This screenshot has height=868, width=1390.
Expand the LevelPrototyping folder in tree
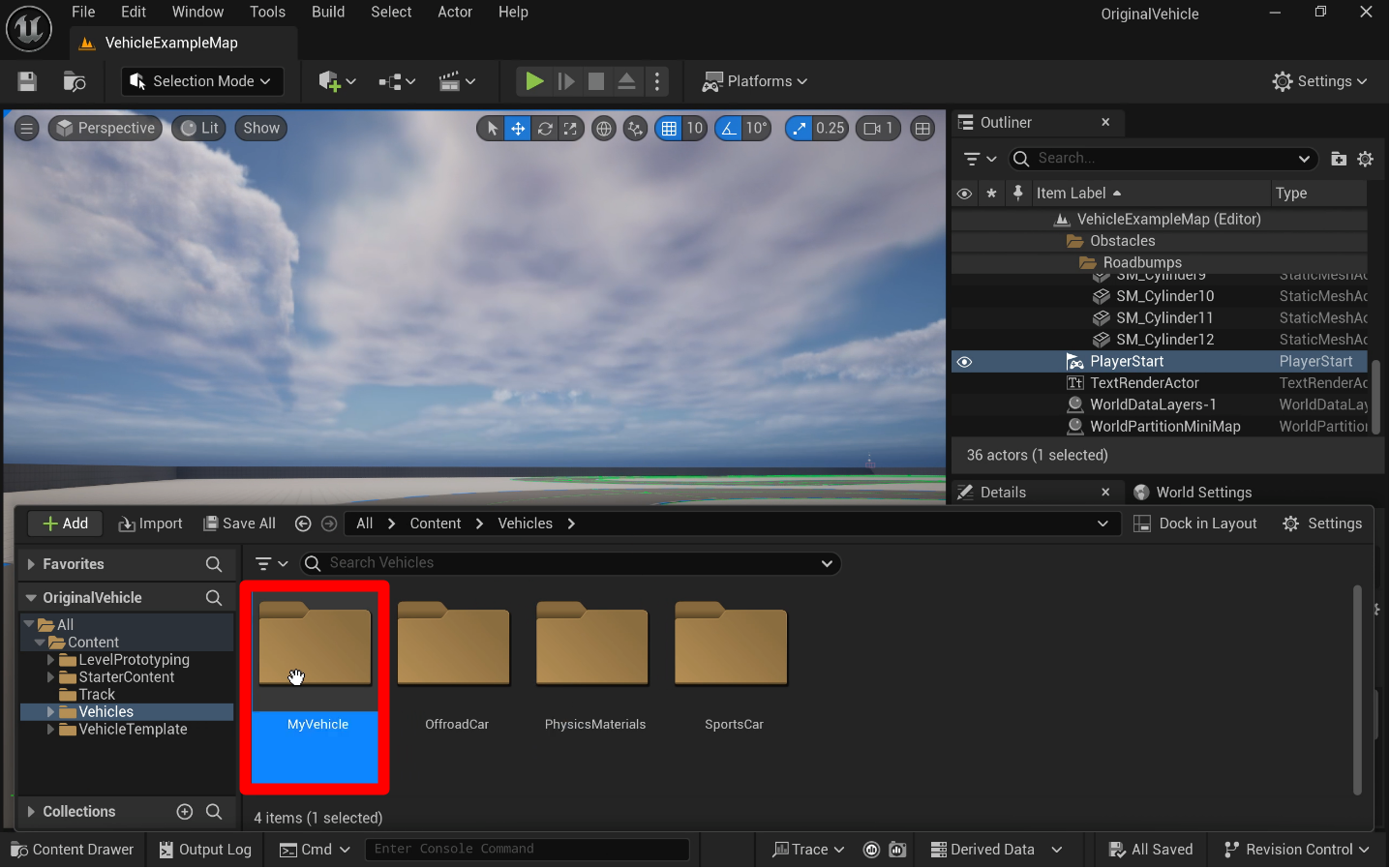point(50,660)
